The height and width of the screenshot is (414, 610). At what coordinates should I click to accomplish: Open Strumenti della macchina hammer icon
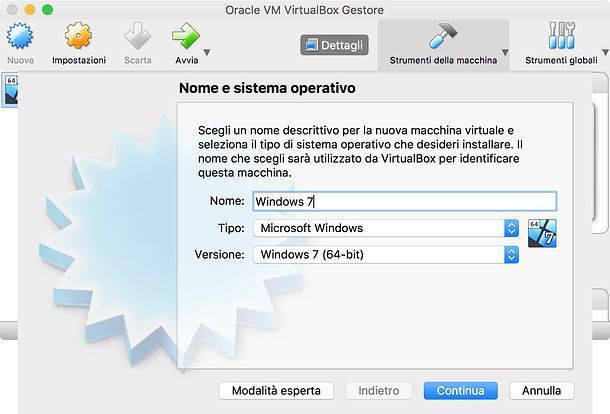pyautogui.click(x=443, y=36)
